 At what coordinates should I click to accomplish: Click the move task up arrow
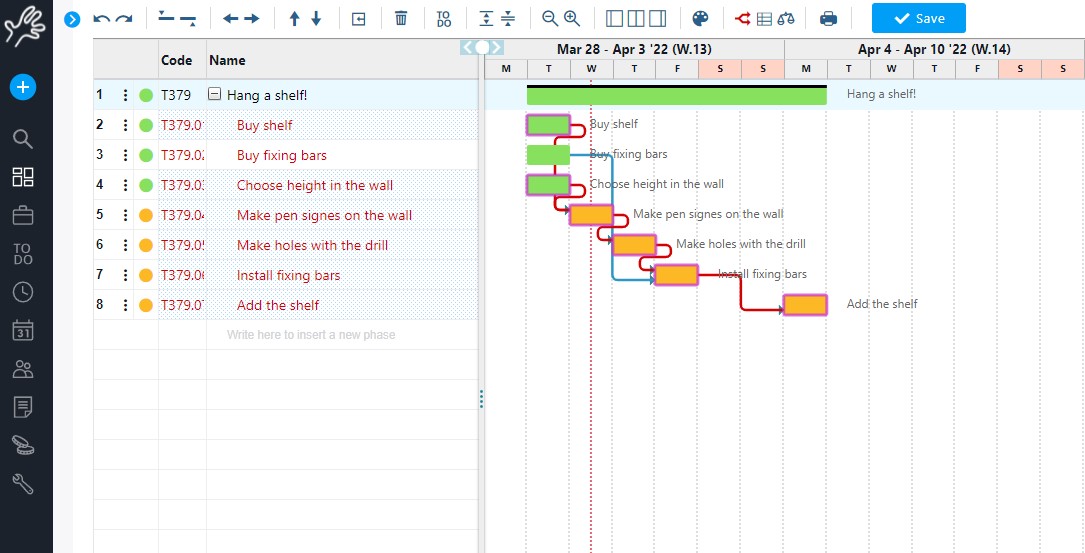(294, 18)
